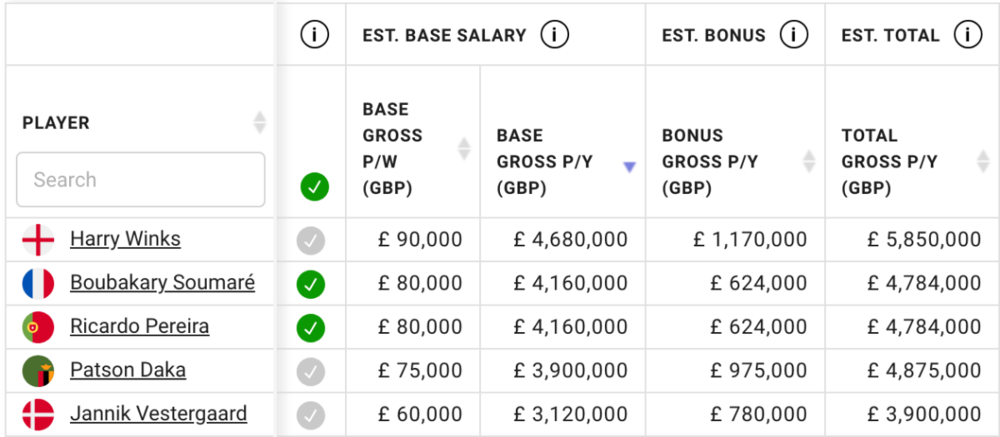Open Patson Daka player link
The width and height of the screenshot is (1000, 437).
click(x=128, y=370)
